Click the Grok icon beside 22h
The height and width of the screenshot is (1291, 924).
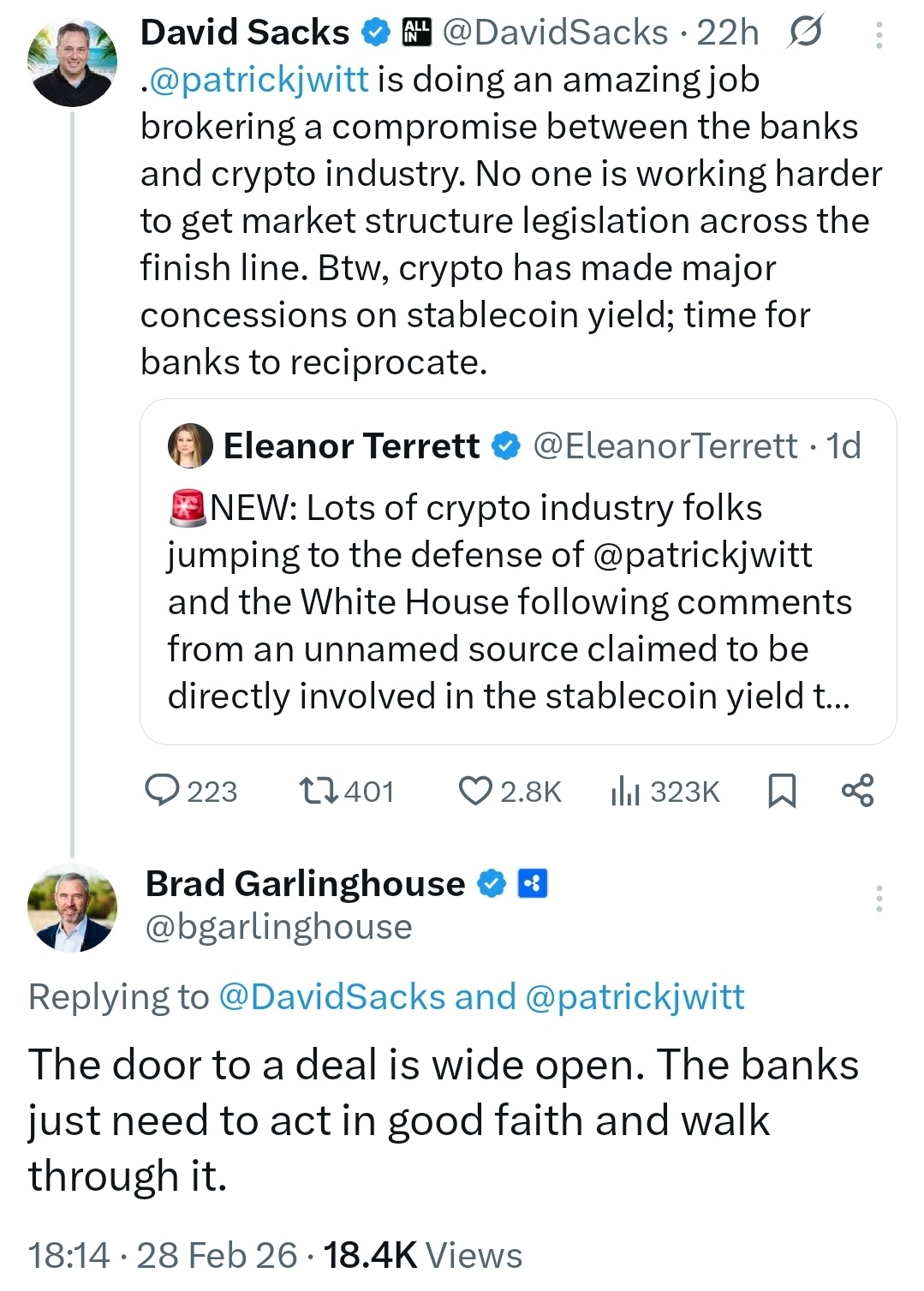[x=805, y=33]
